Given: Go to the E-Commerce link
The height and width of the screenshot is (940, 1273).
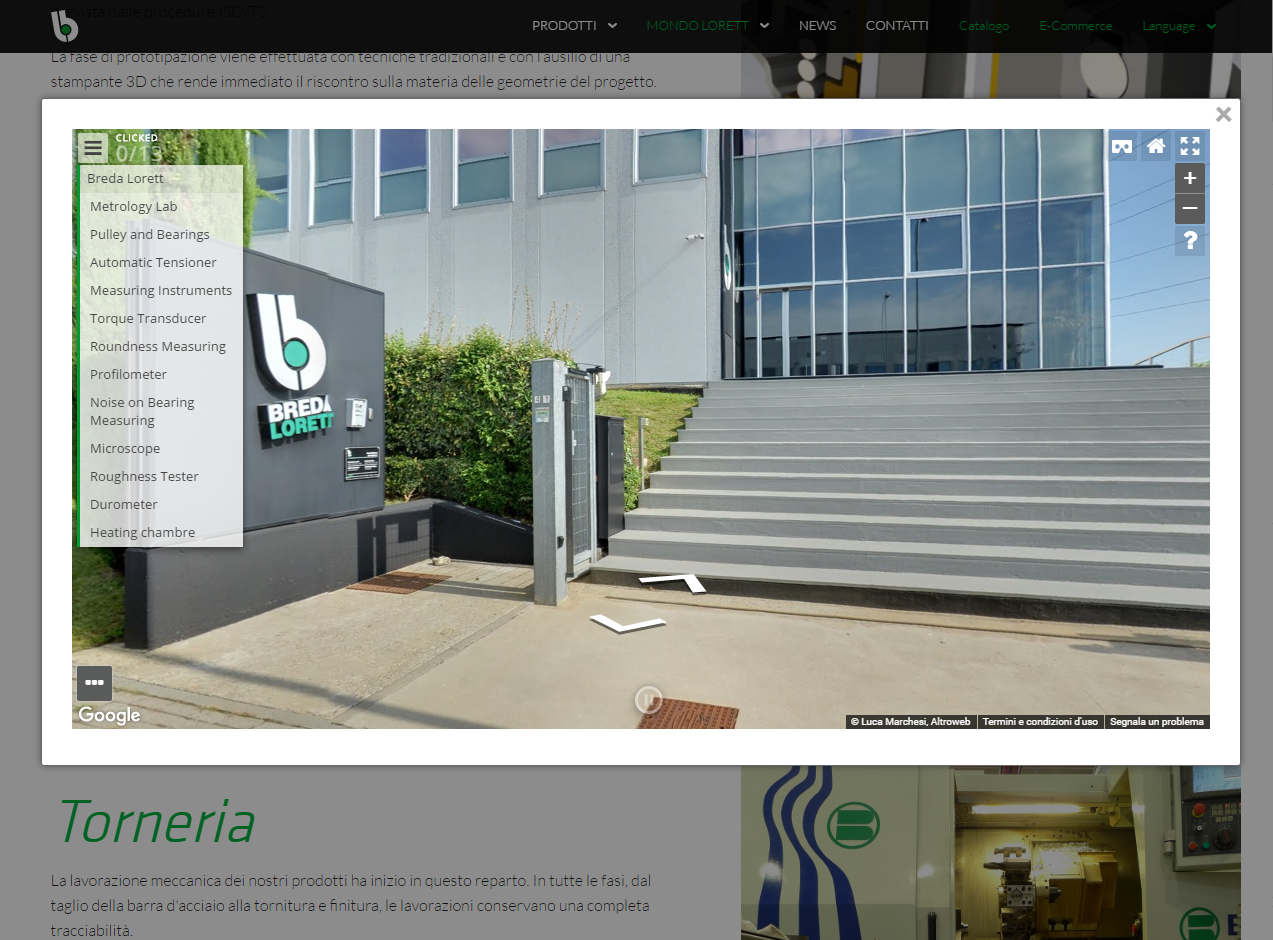Looking at the screenshot, I should click(1076, 26).
